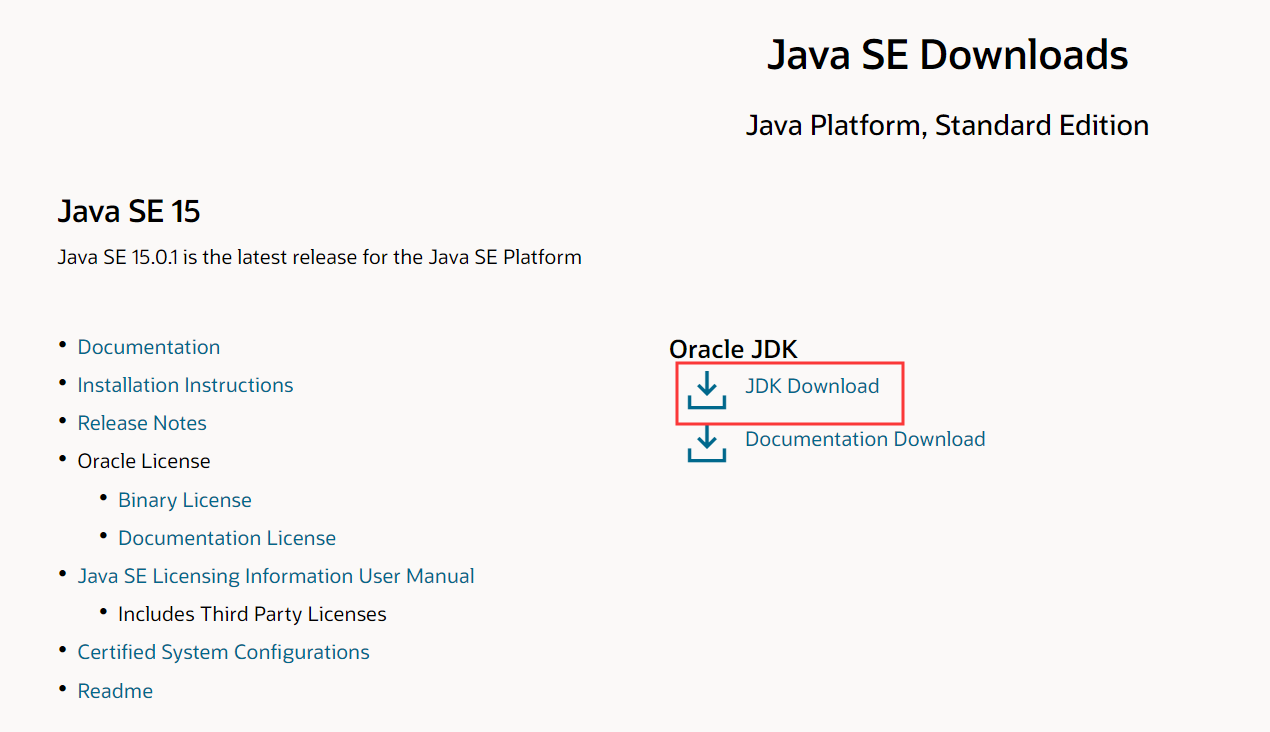Open Java SE Licensing Information User Manual
The height and width of the screenshot is (732, 1270).
[x=276, y=575]
